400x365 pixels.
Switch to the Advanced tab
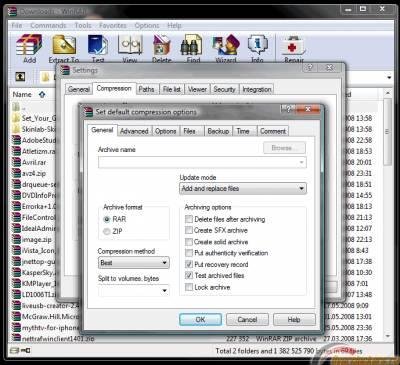pyautogui.click(x=134, y=131)
